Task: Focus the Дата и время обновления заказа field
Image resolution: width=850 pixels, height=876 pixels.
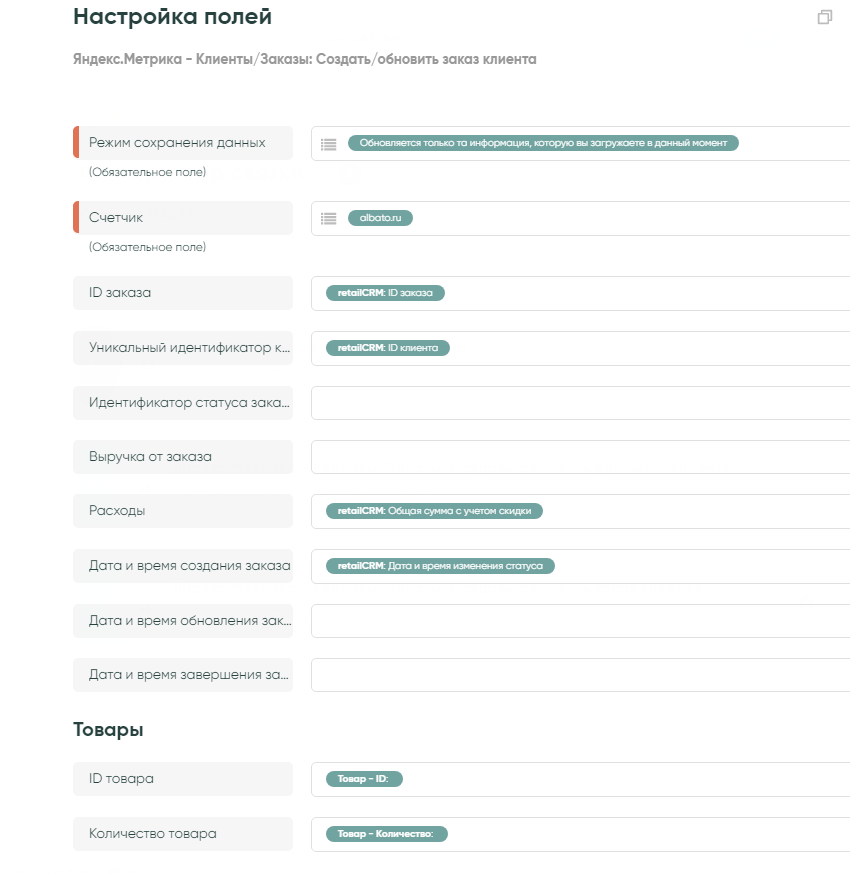Action: 580,621
